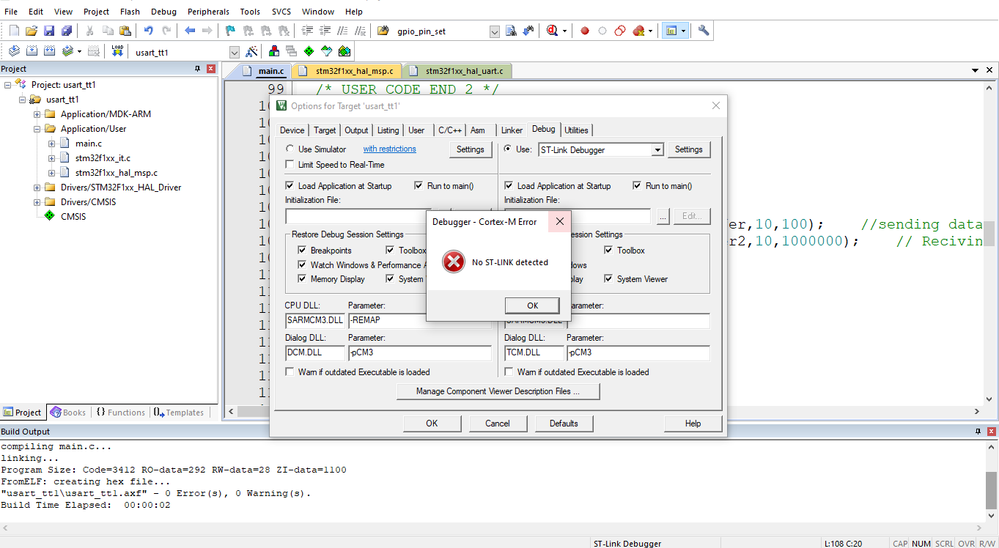Open the Flash menu

130,11
